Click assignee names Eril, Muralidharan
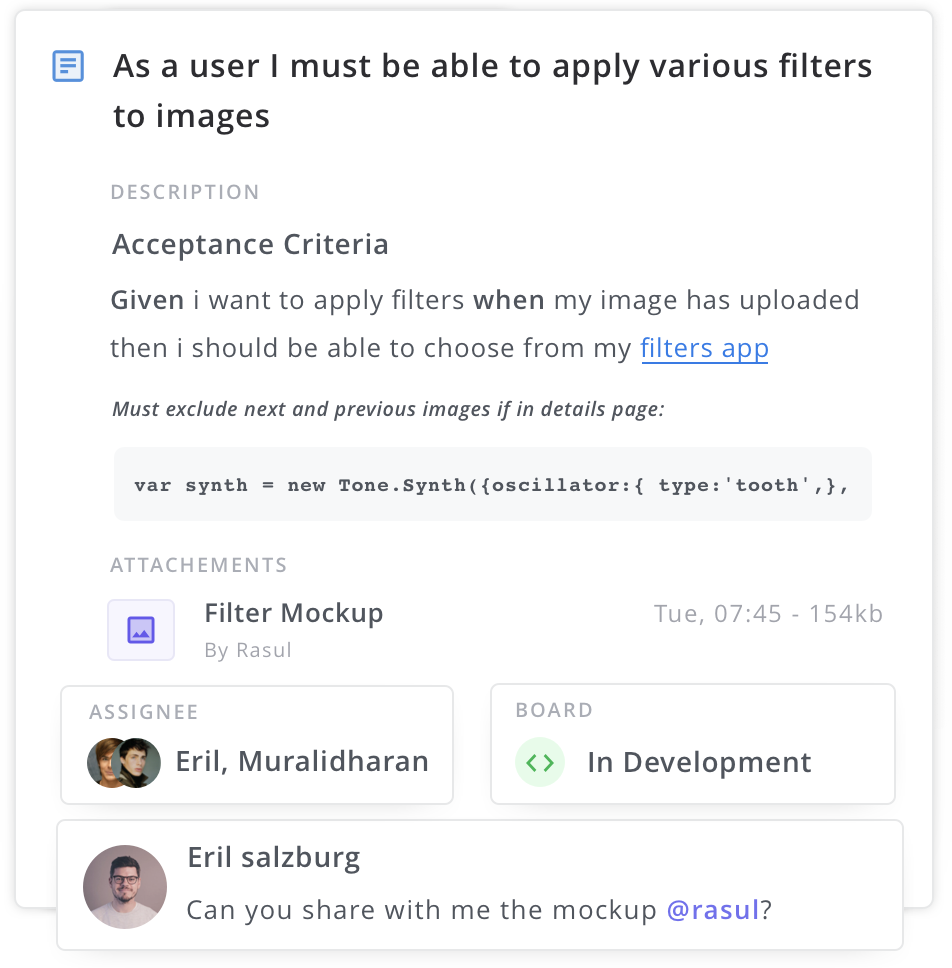The width and height of the screenshot is (952, 968). click(302, 761)
